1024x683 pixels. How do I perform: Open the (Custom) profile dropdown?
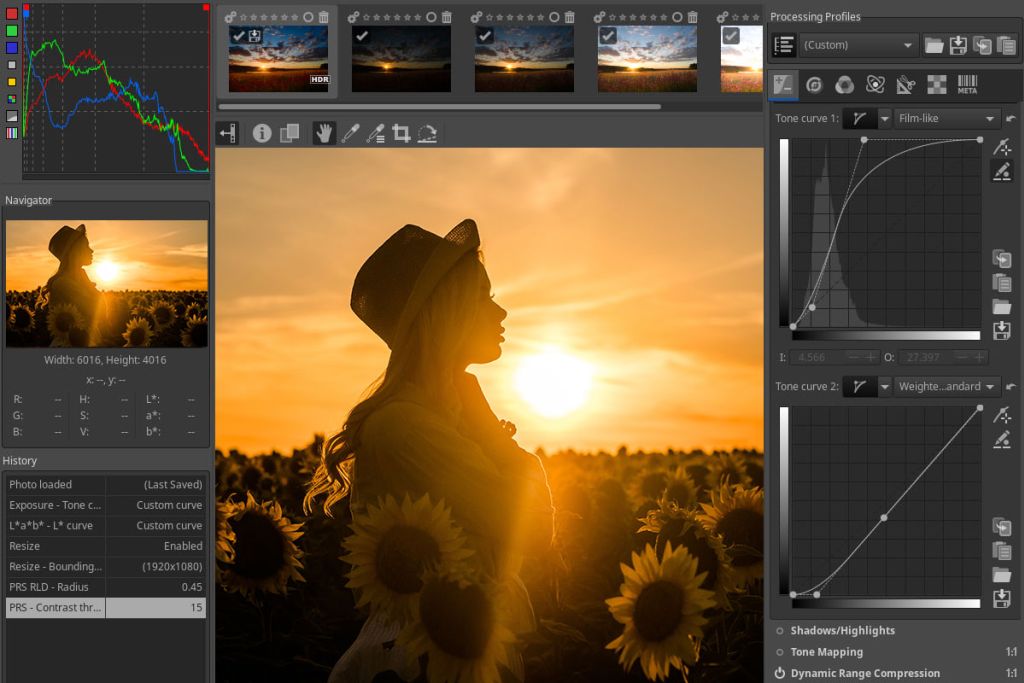pos(857,45)
